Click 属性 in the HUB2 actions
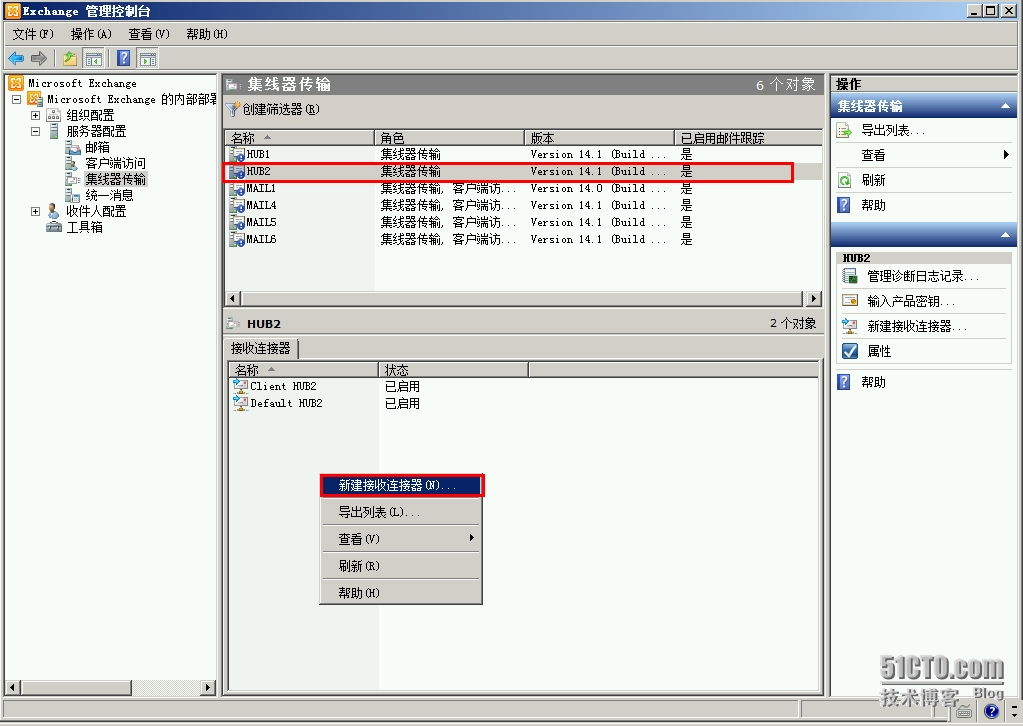 coord(879,352)
